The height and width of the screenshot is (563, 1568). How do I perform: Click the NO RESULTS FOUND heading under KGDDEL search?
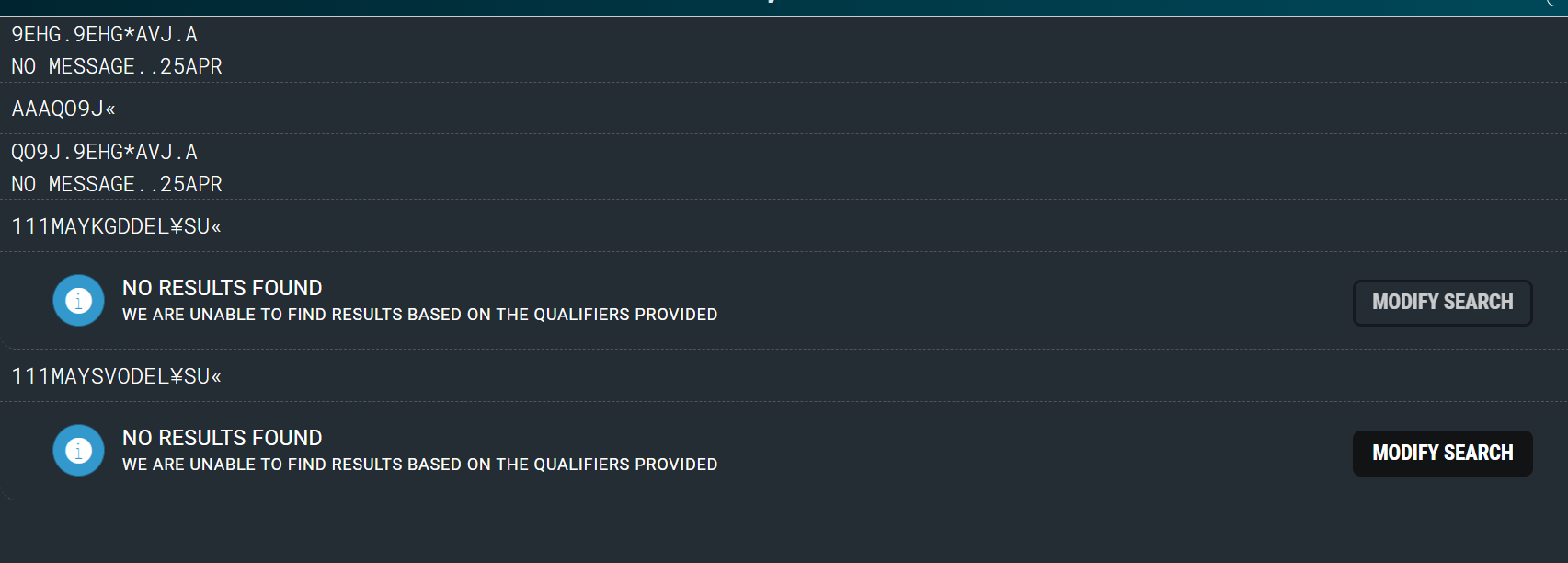click(x=223, y=288)
